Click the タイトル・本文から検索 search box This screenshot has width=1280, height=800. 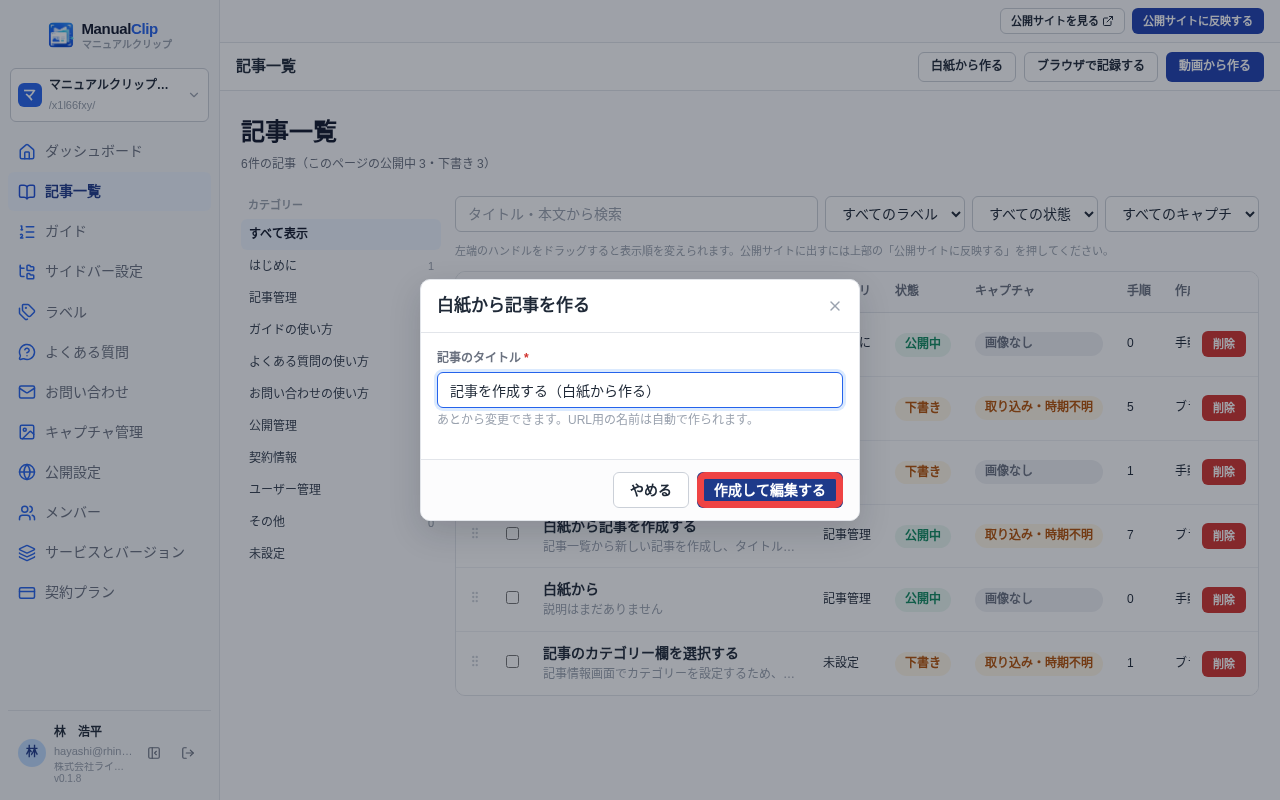coord(636,214)
